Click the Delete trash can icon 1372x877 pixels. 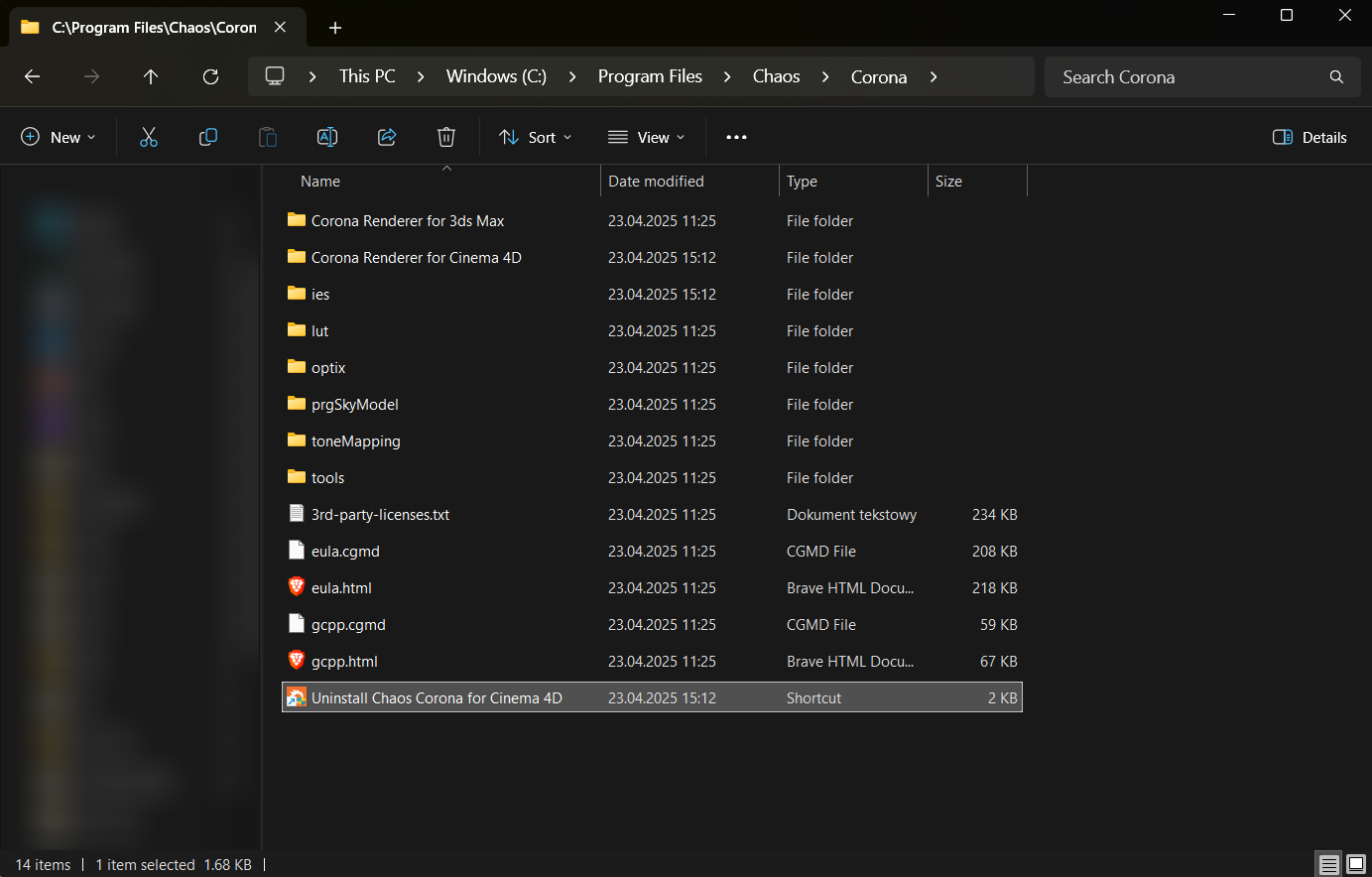pyautogui.click(x=446, y=137)
